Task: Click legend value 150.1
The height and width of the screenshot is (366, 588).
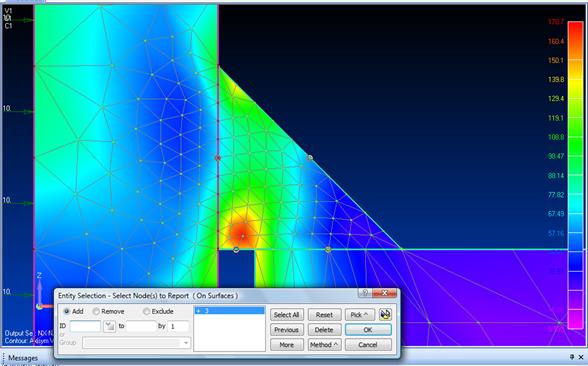Action: click(556, 60)
